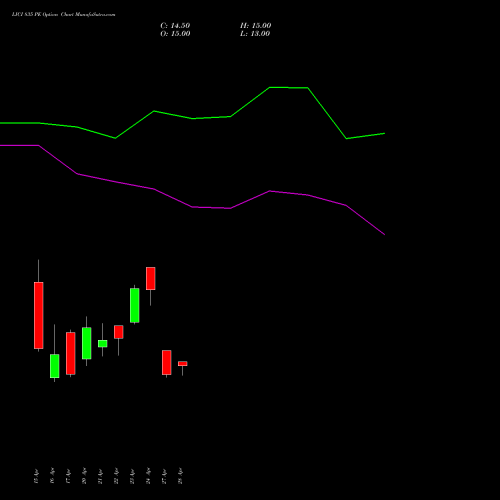Image resolution: width=500 pixels, height=500 pixels.
Task: Select the red candle for 24 Apr
Action: (x=151, y=278)
